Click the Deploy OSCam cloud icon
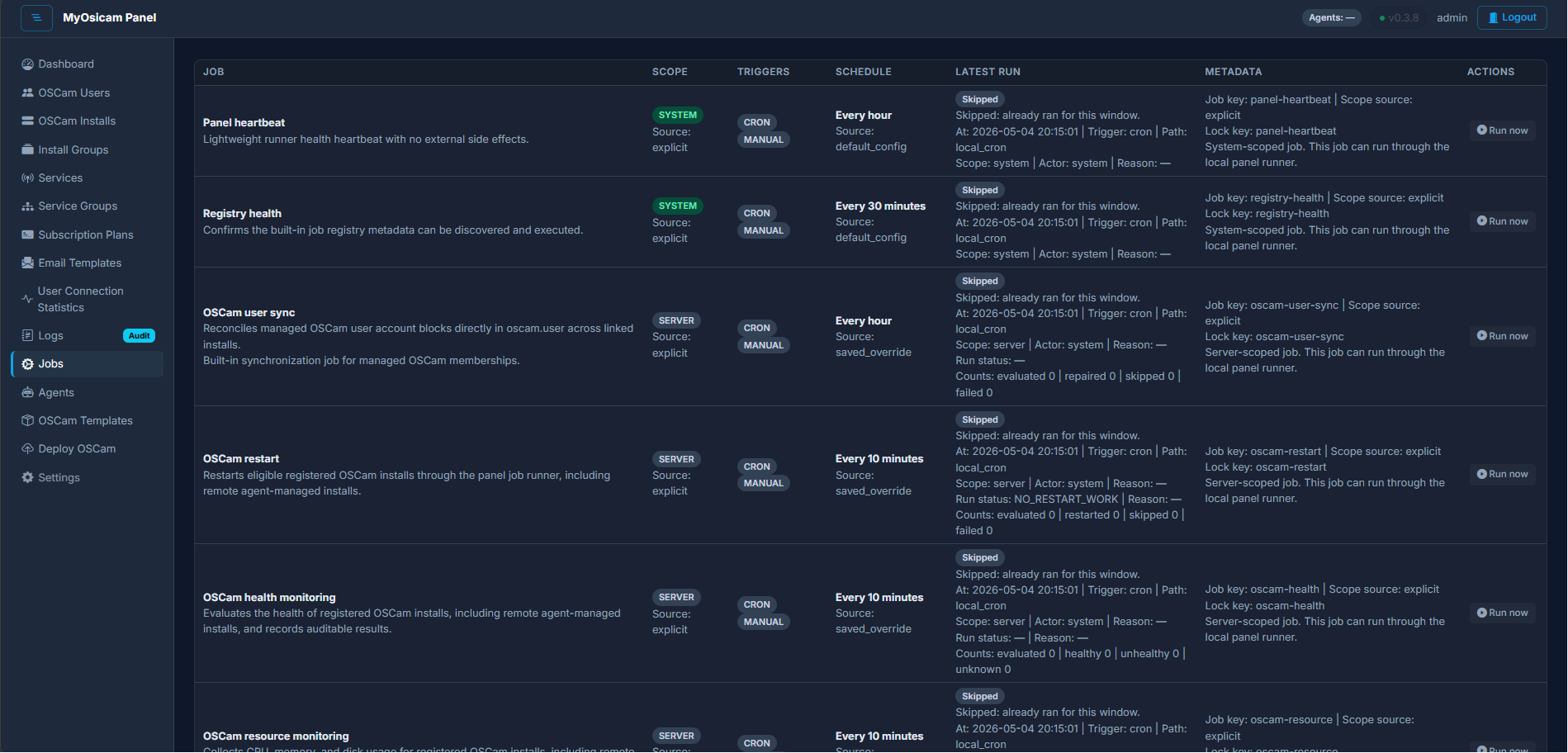Viewport: 1568px width, 753px height. point(27,448)
